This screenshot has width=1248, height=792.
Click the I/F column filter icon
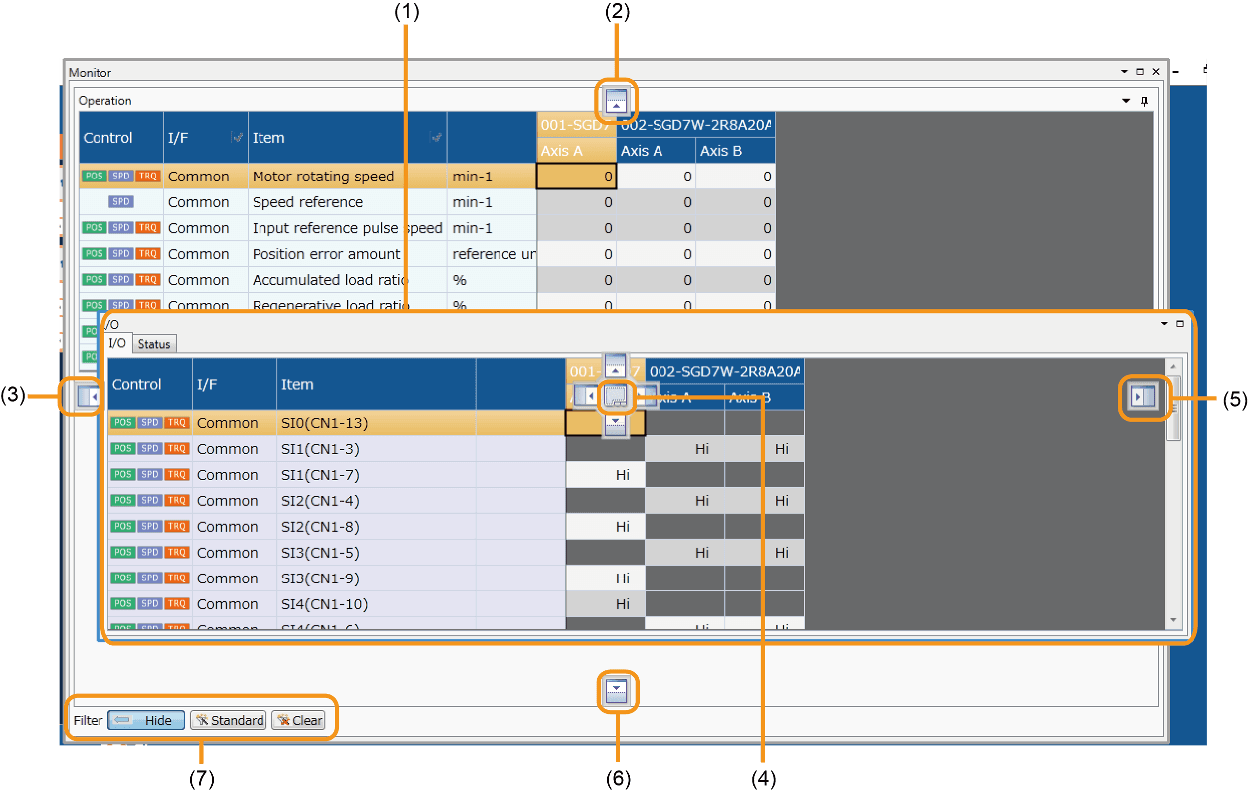pyautogui.click(x=237, y=138)
